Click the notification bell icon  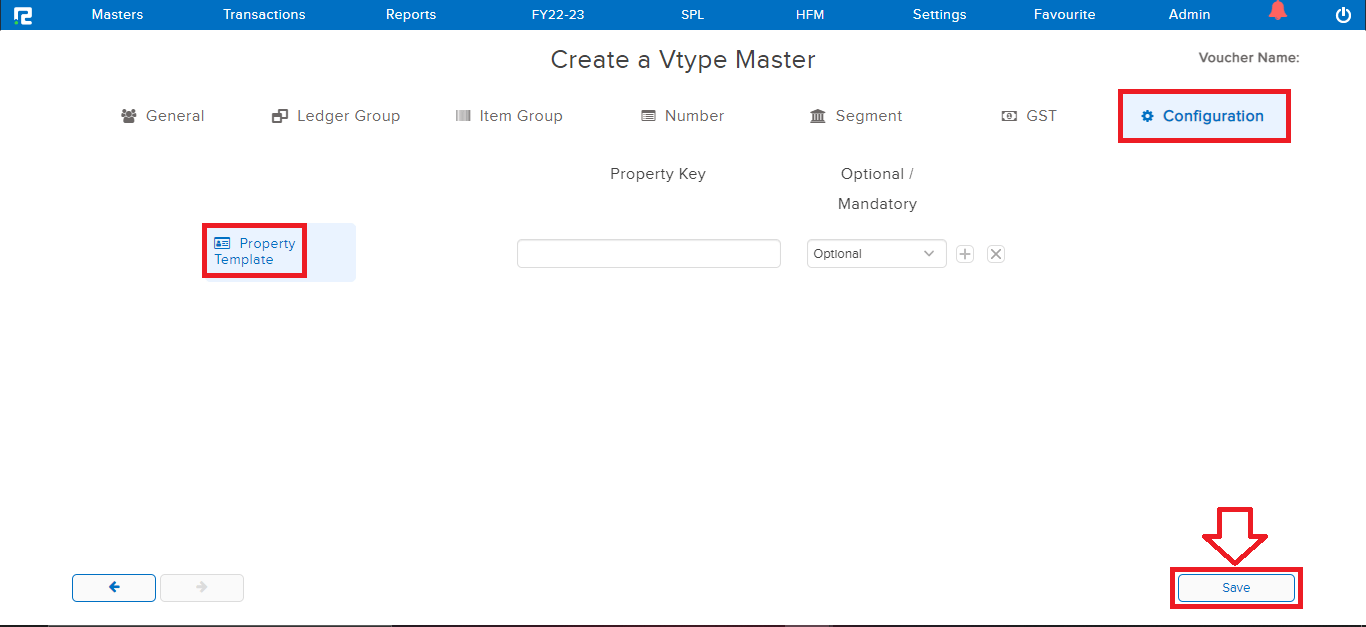click(x=1277, y=12)
